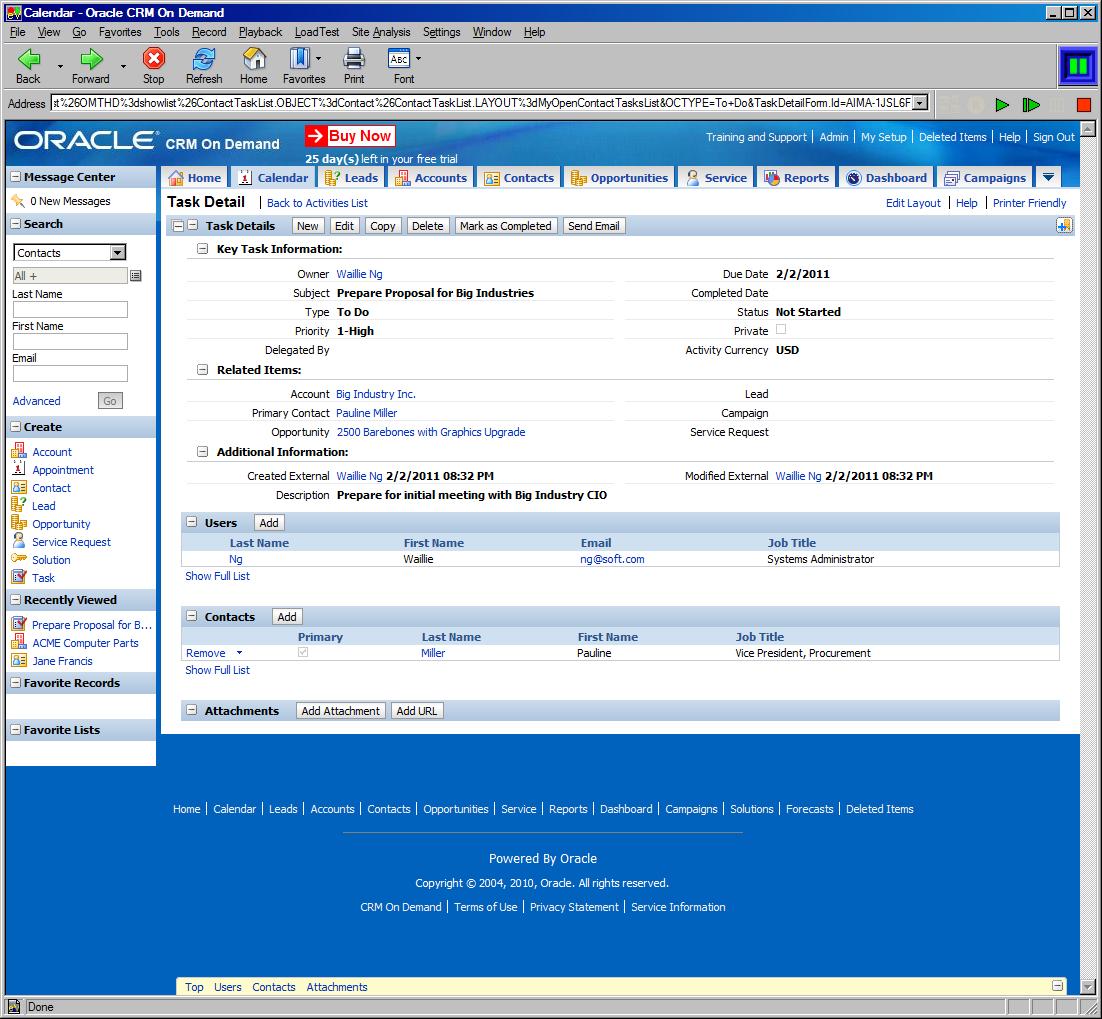This screenshot has height=1019, width=1102.
Task: Click the blue pause recording icon
Action: (x=1077, y=66)
